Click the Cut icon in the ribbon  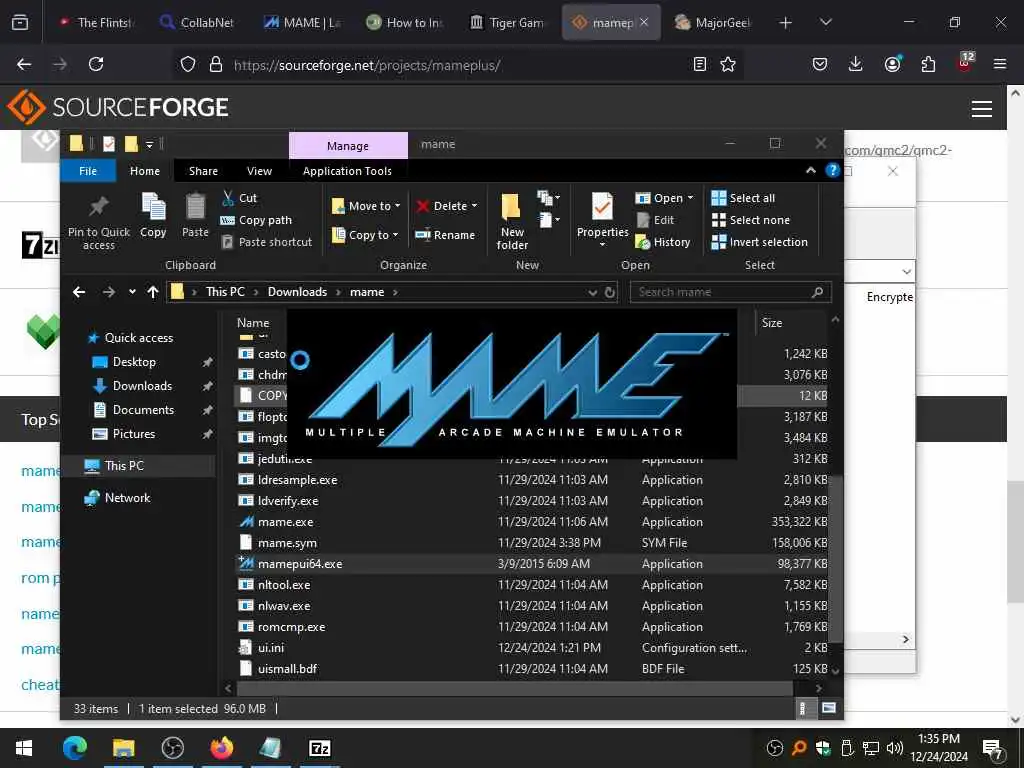[x=228, y=197]
